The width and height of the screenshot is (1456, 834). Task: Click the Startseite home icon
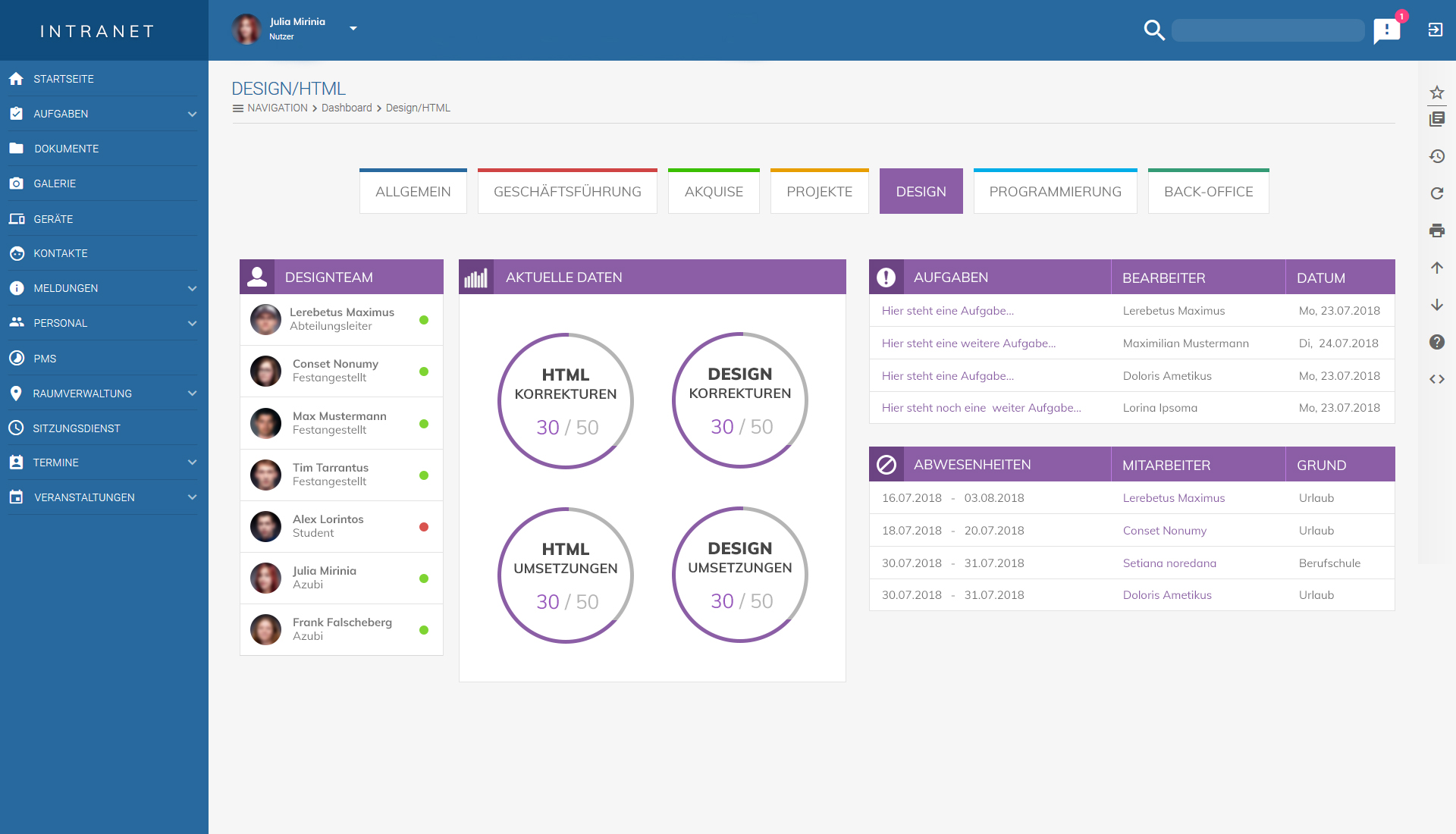click(x=16, y=79)
